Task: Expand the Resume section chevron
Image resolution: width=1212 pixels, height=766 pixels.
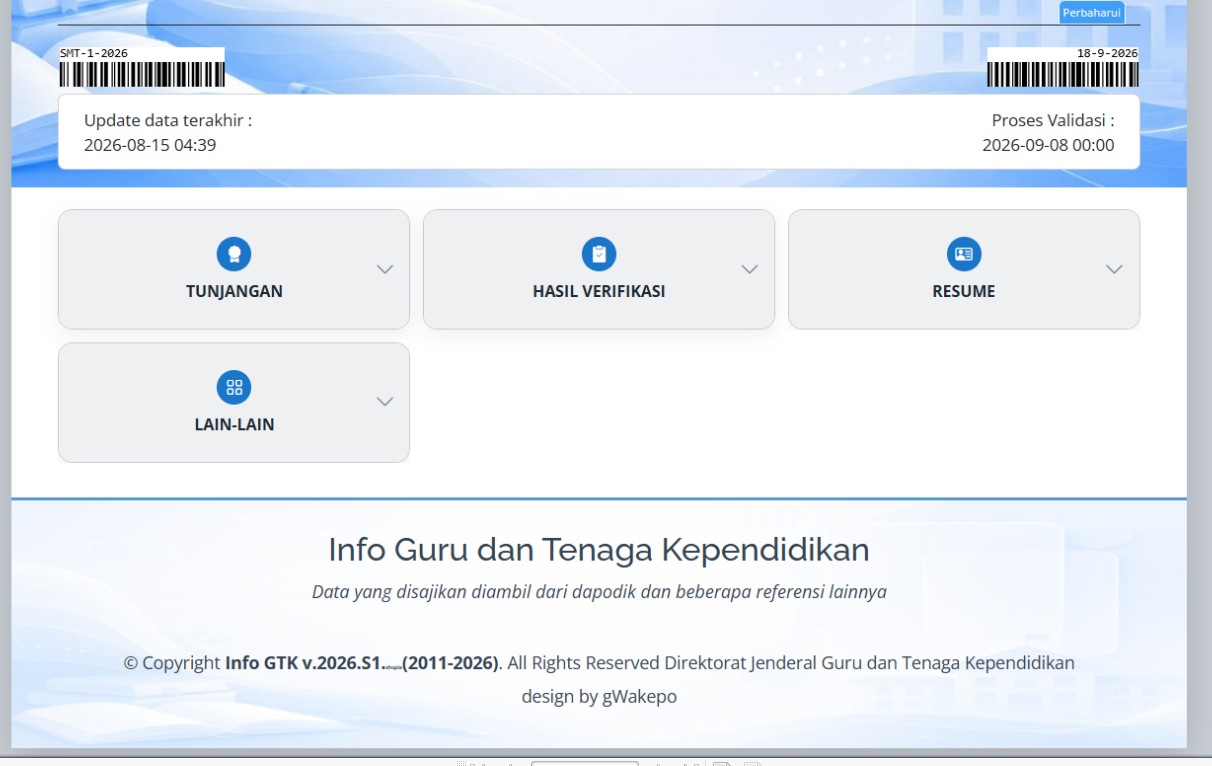Action: pos(1115,269)
